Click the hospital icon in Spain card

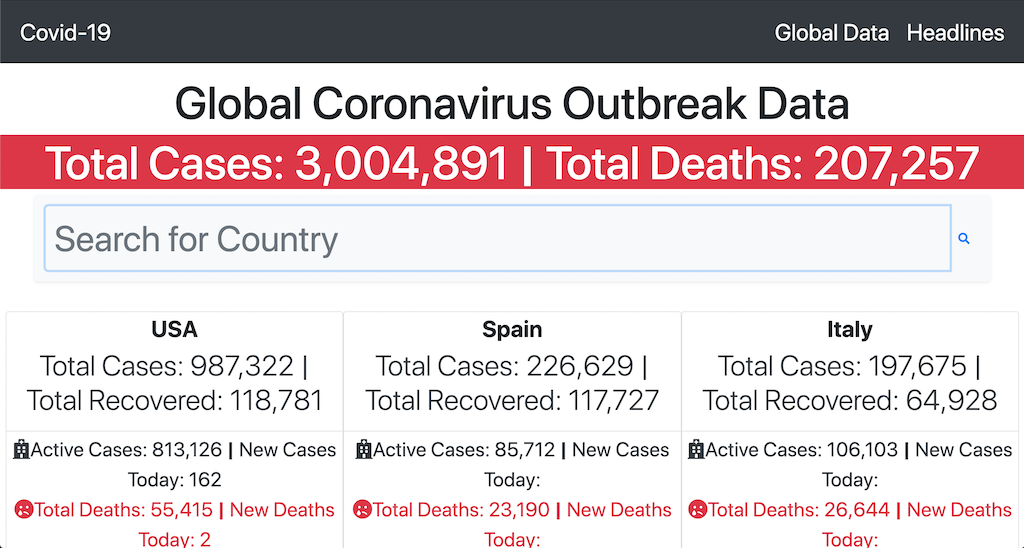pyautogui.click(x=364, y=449)
